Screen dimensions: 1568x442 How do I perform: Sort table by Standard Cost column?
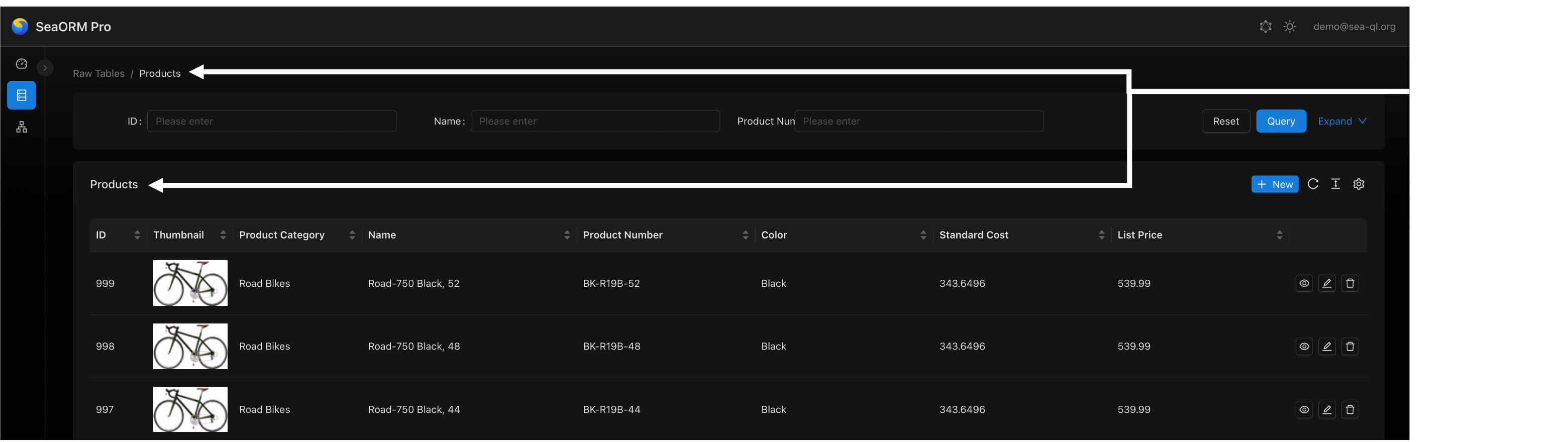1101,235
